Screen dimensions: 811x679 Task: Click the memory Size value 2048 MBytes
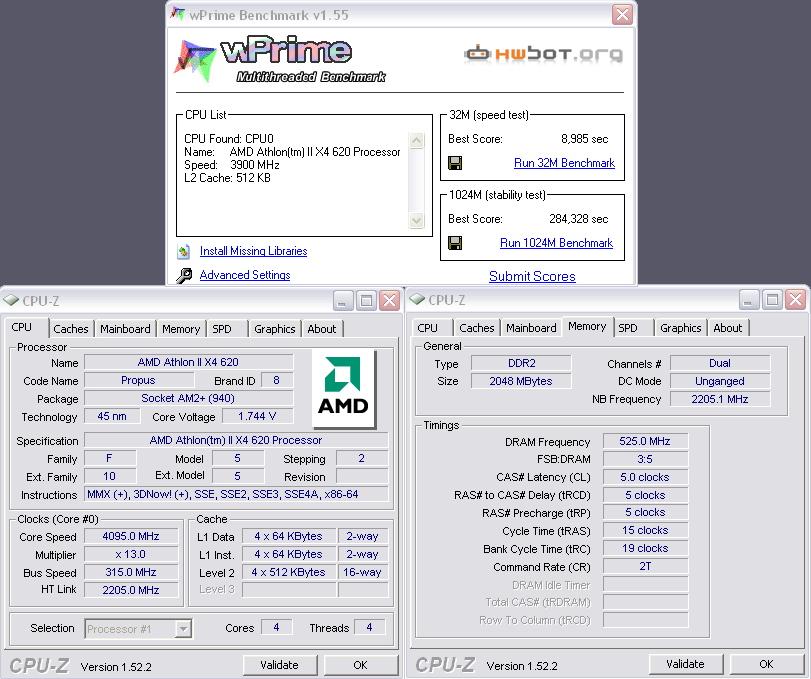click(521, 381)
